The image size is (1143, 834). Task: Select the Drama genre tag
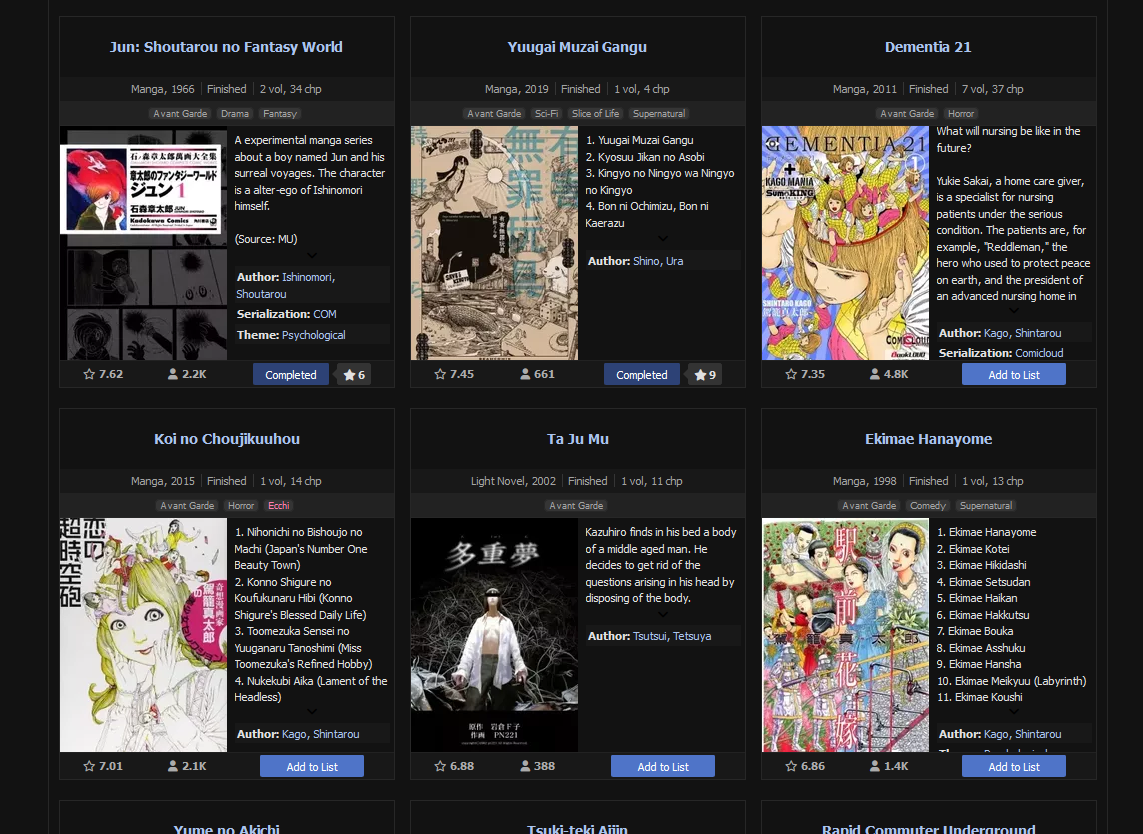[x=235, y=114]
